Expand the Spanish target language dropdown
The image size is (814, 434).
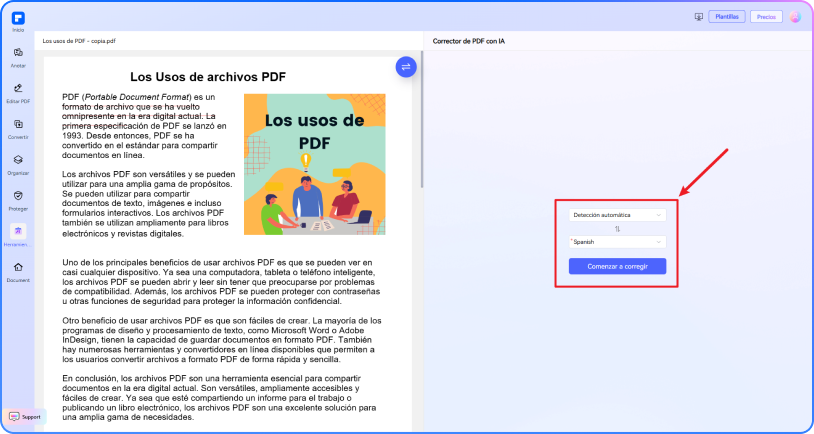tap(617, 242)
